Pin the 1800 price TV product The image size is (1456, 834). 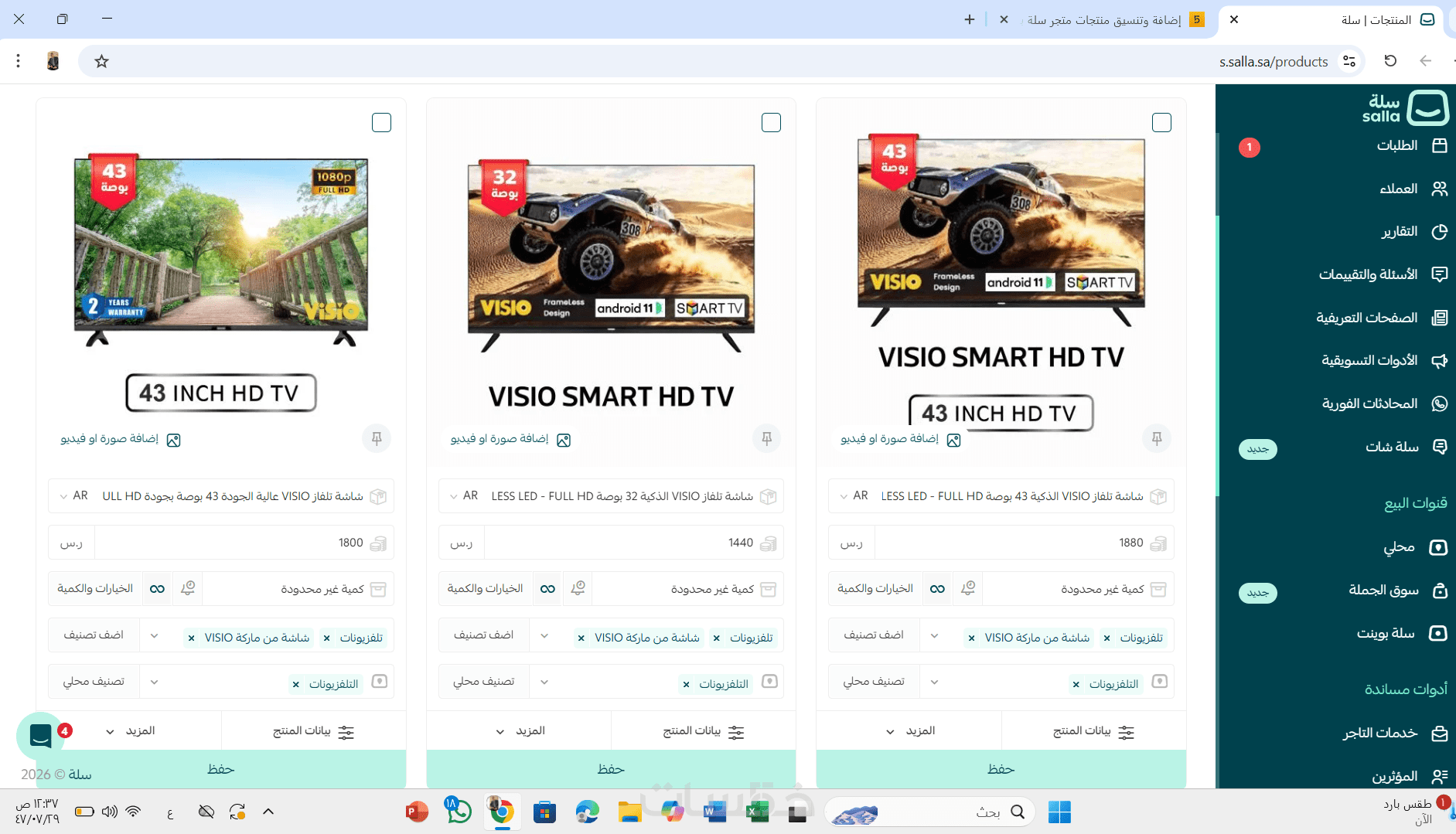[377, 439]
